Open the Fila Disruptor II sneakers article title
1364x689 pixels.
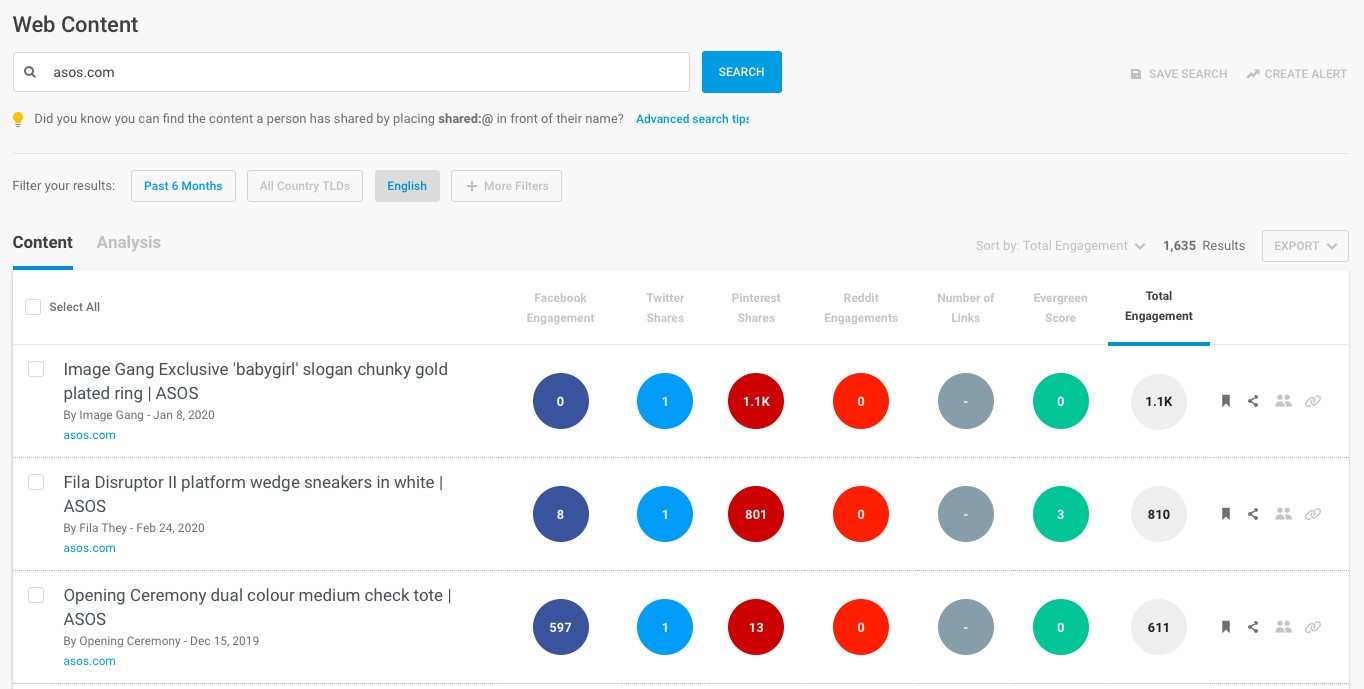tap(253, 494)
